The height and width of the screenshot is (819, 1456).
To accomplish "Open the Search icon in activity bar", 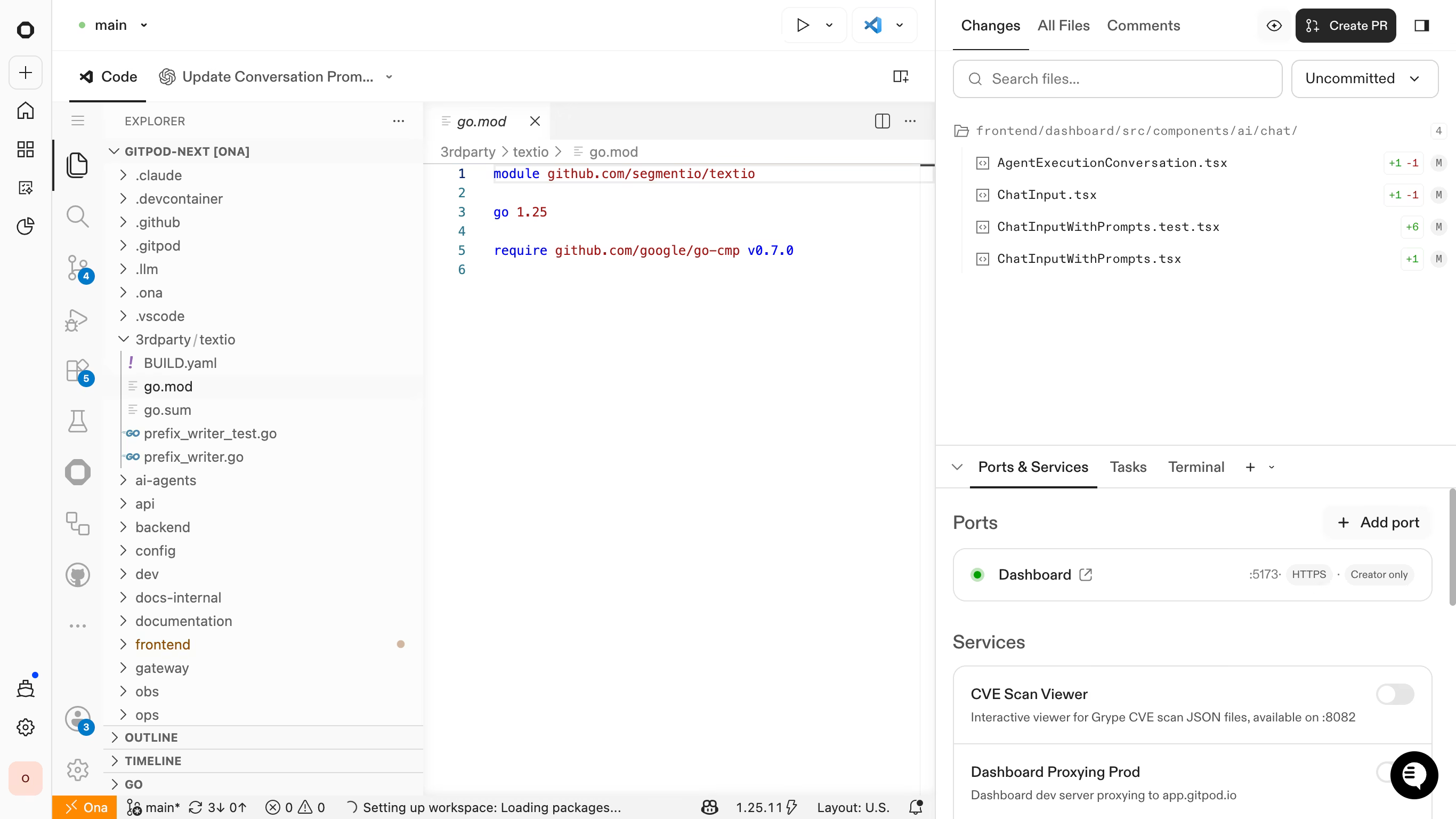I will (x=77, y=216).
